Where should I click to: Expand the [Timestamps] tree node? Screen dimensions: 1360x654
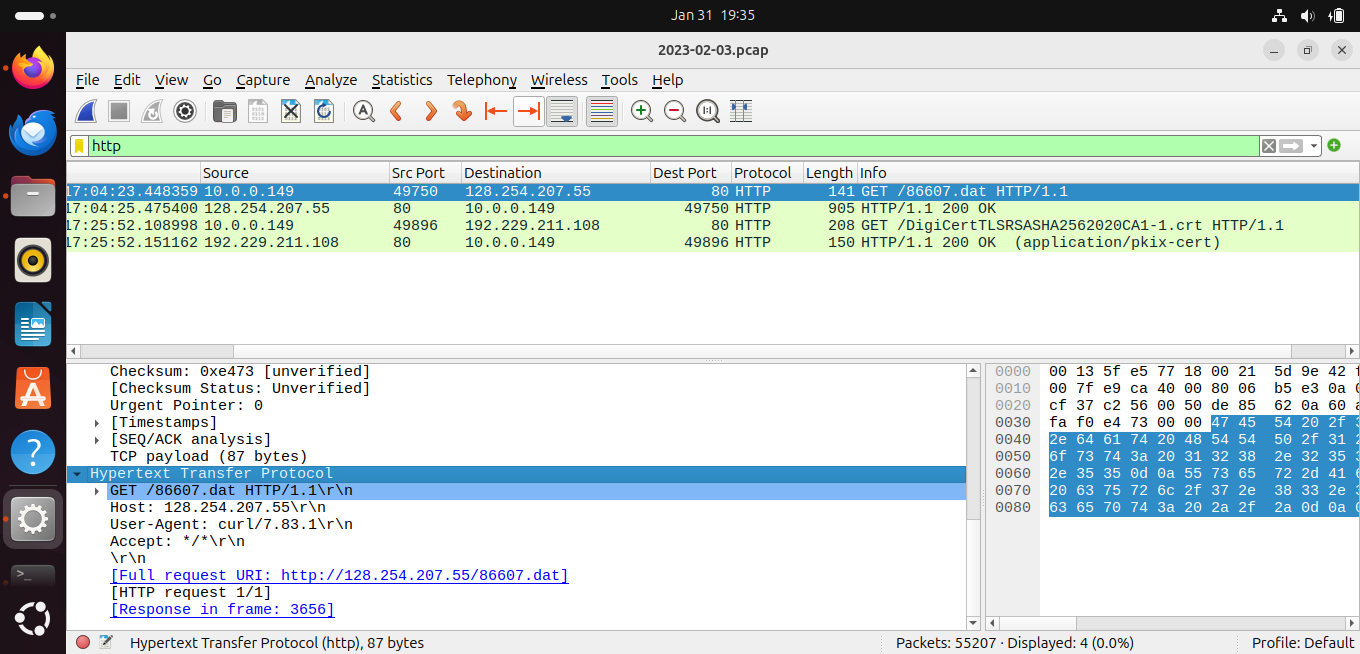tap(97, 423)
